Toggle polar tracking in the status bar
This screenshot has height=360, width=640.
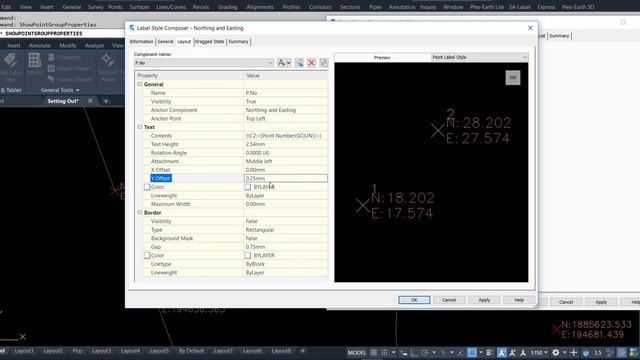[x=425, y=353]
